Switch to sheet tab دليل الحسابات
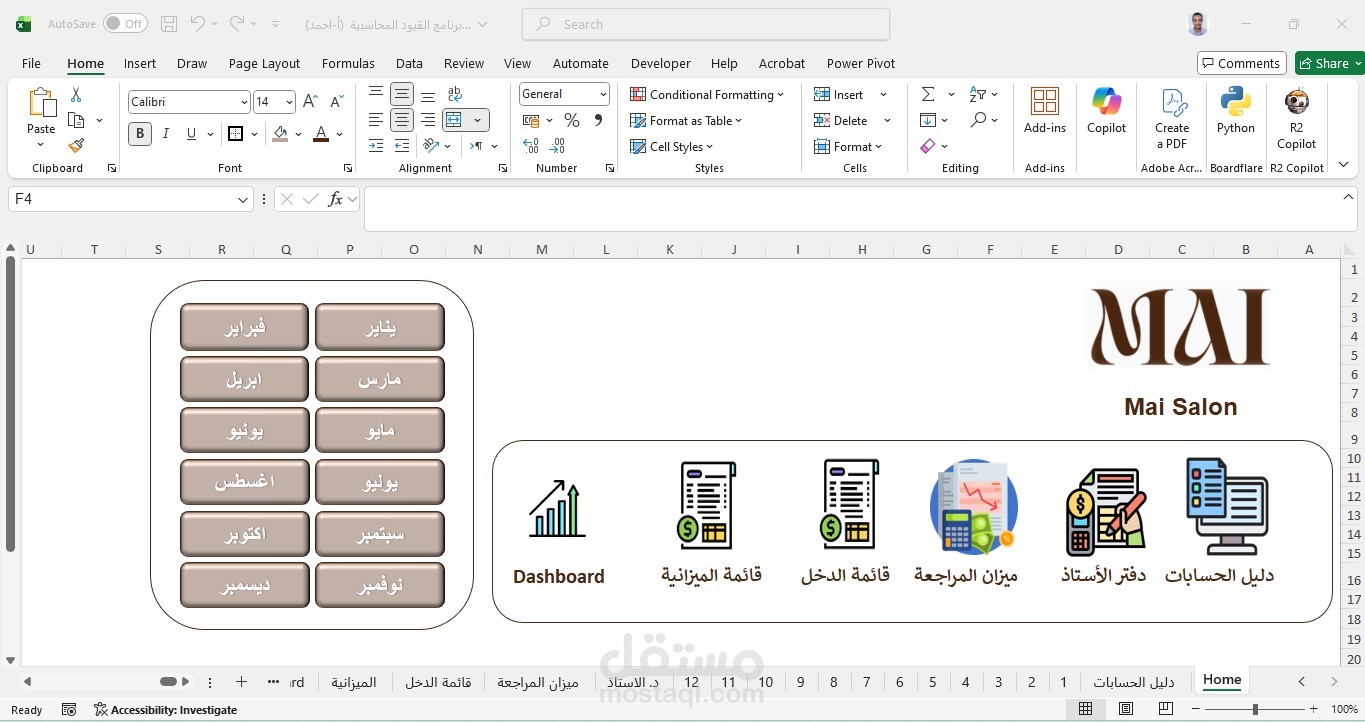1365x722 pixels. click(x=1134, y=682)
